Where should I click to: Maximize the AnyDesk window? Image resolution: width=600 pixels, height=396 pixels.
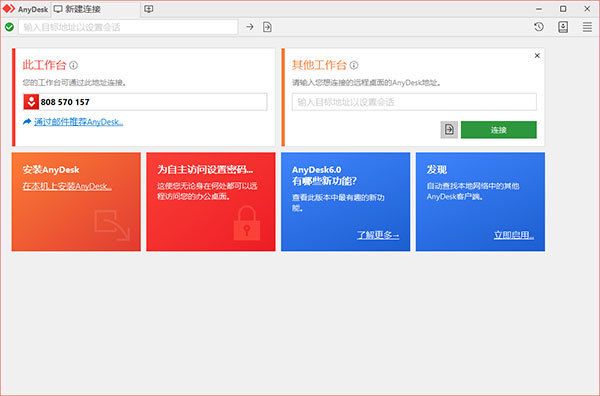click(x=563, y=9)
